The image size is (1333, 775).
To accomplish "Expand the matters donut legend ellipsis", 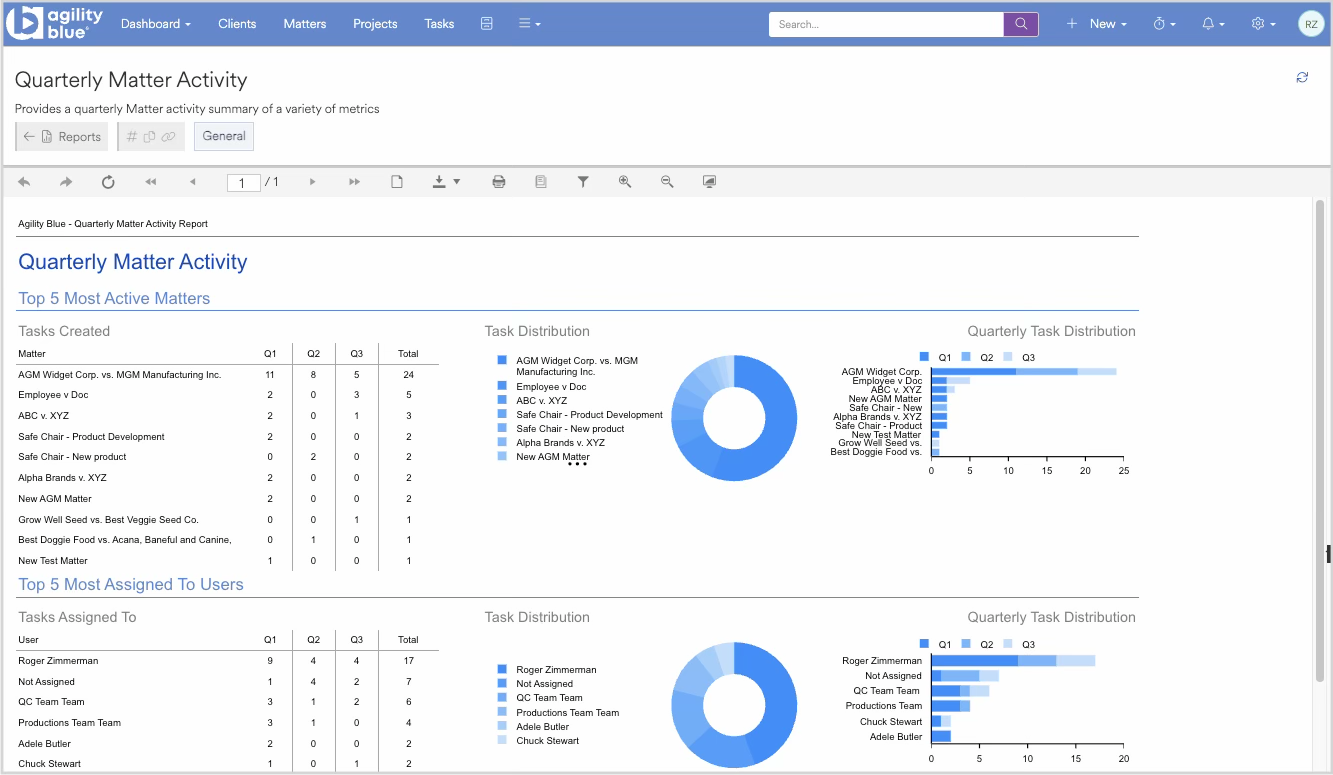I will pyautogui.click(x=578, y=464).
